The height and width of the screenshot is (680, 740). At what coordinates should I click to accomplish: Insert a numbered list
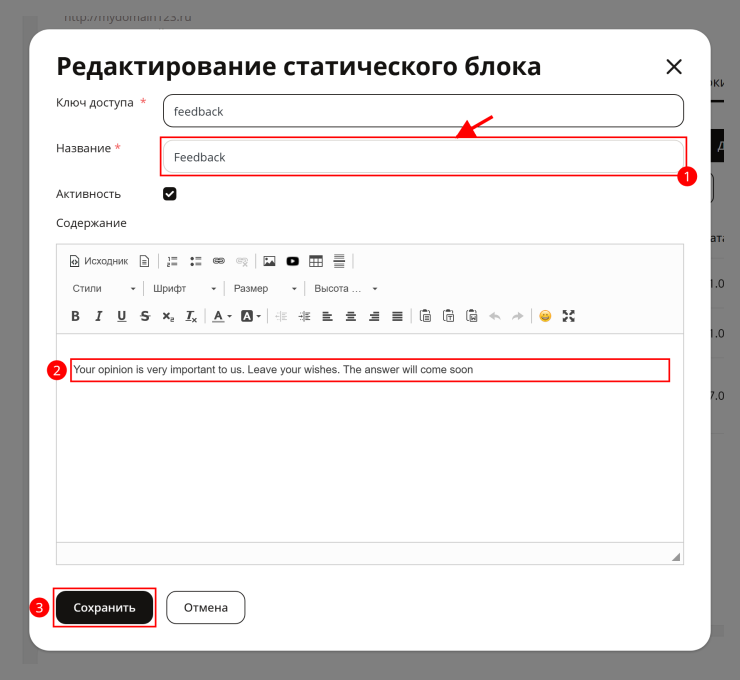[x=172, y=261]
